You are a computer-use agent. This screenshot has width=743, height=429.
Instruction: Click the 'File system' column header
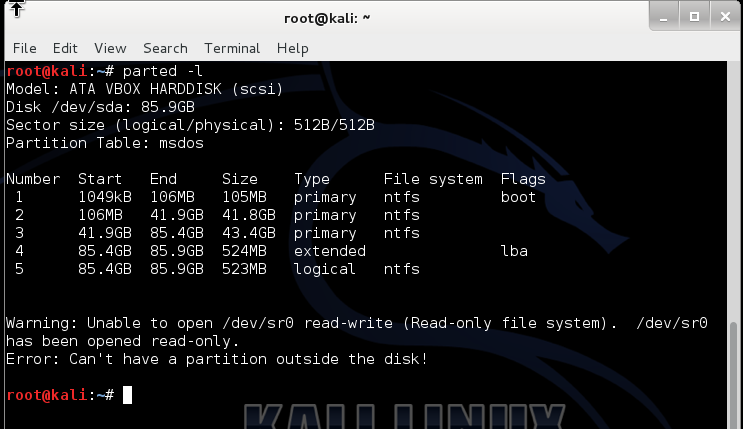click(x=433, y=179)
